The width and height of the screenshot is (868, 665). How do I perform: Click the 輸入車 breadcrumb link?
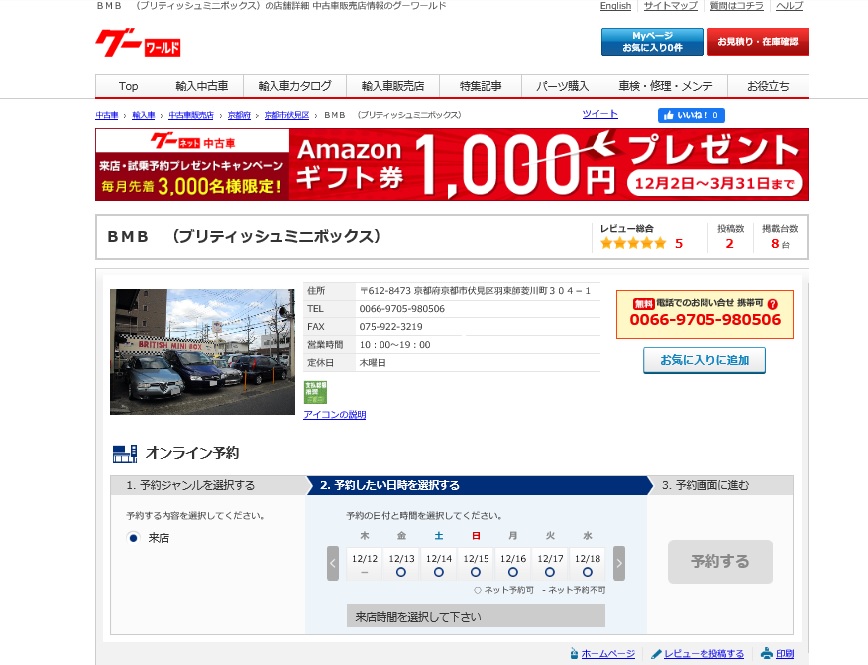click(143, 115)
